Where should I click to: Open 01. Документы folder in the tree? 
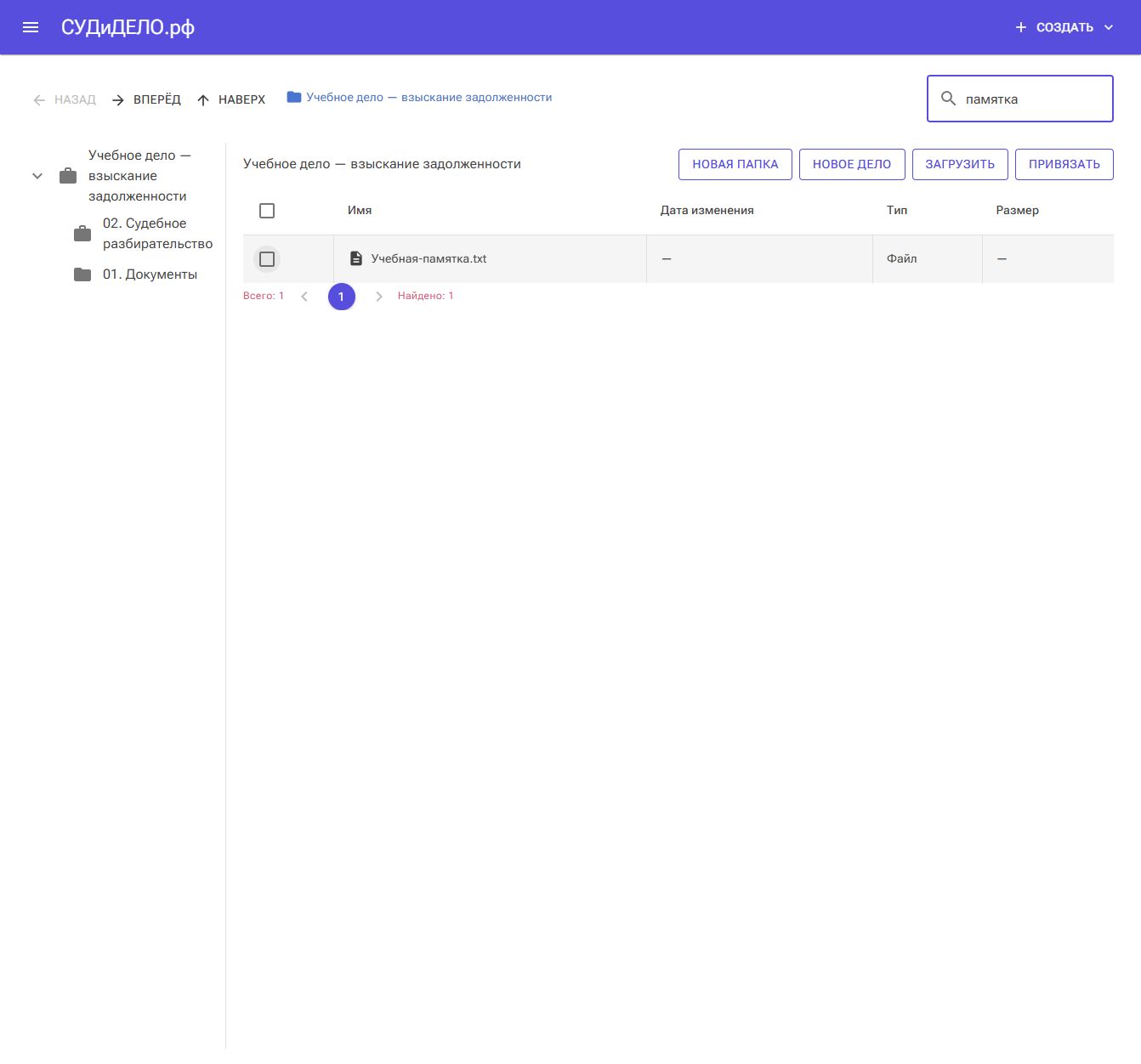[x=150, y=274]
